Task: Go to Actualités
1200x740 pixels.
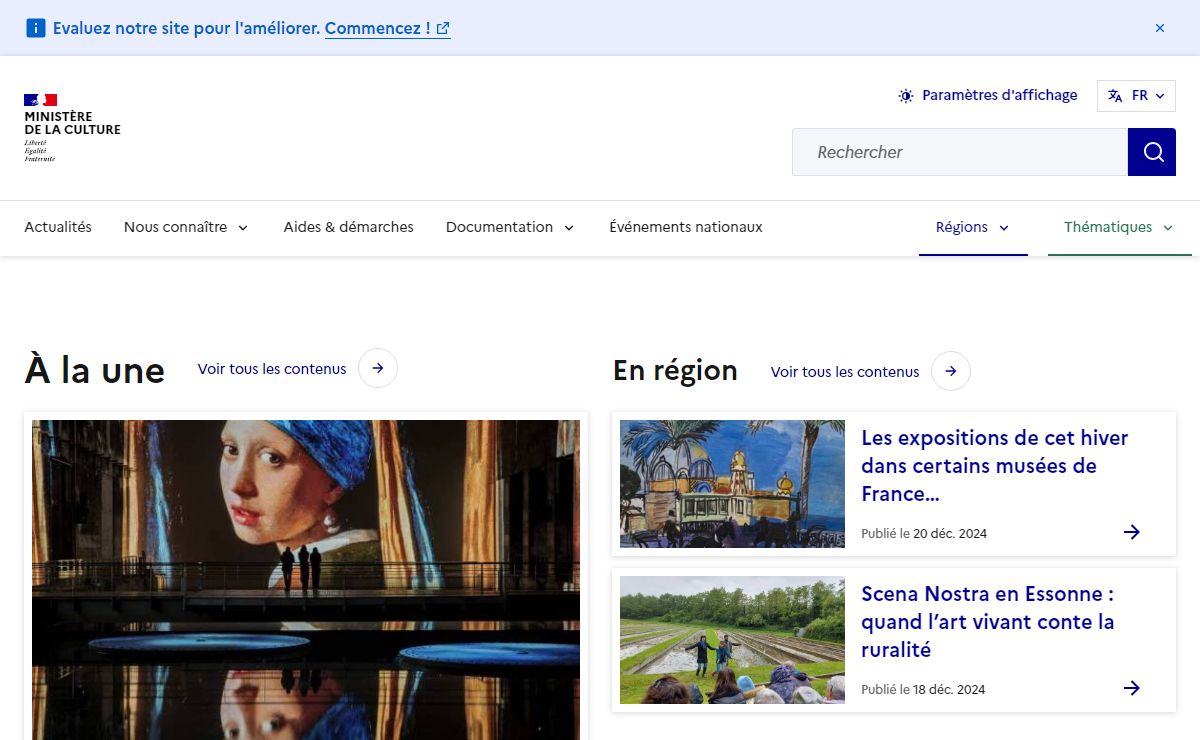Action: click(58, 227)
